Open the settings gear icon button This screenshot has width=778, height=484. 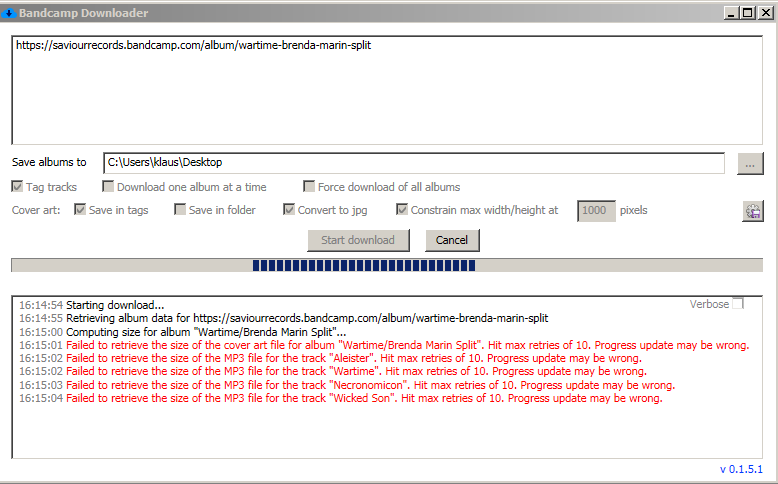pos(753,211)
